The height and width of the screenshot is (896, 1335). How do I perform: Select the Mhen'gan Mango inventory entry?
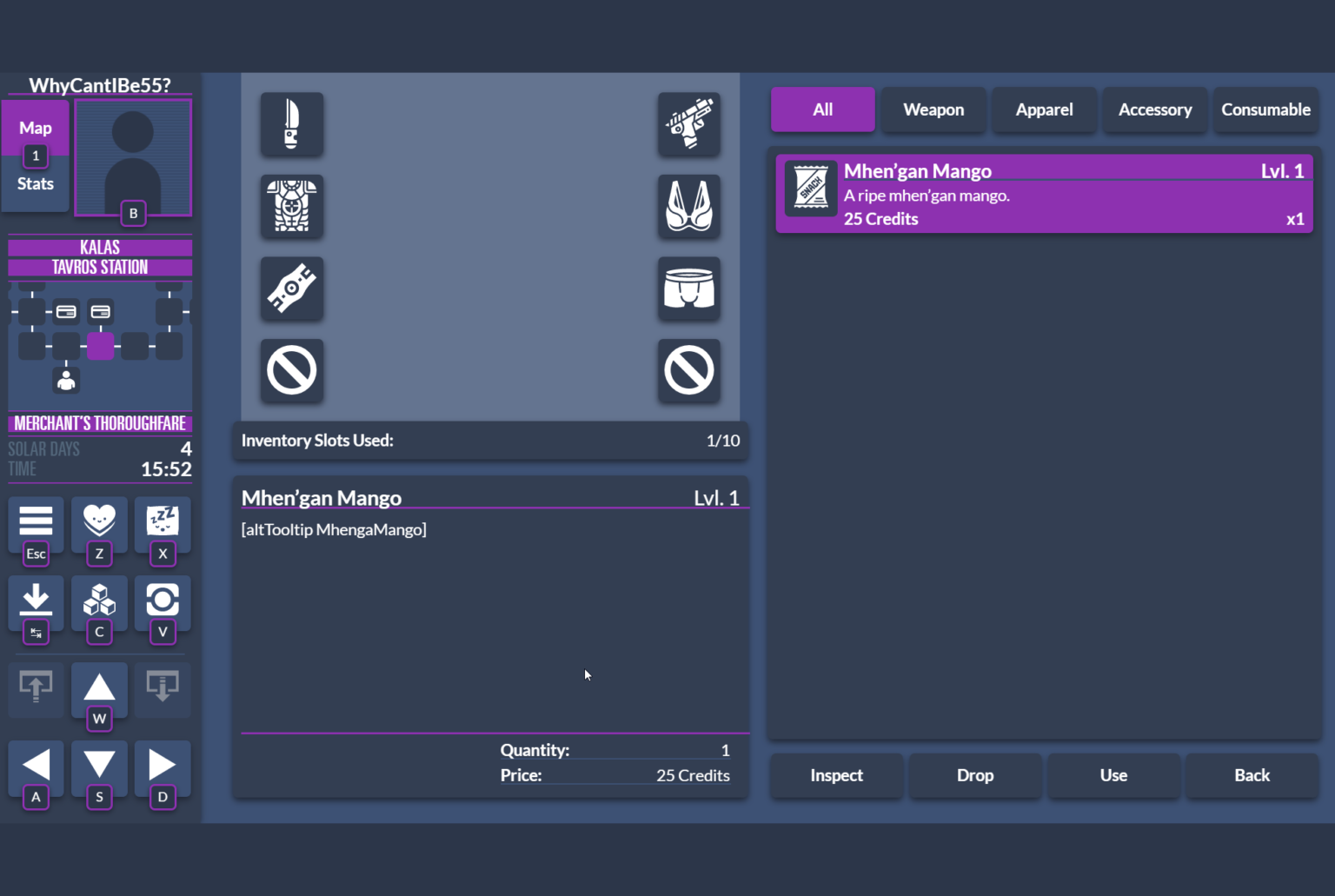(1044, 194)
